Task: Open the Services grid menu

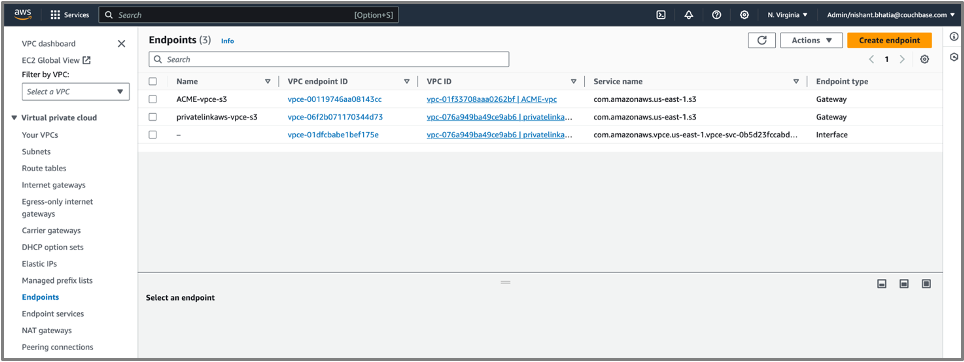Action: click(x=69, y=15)
